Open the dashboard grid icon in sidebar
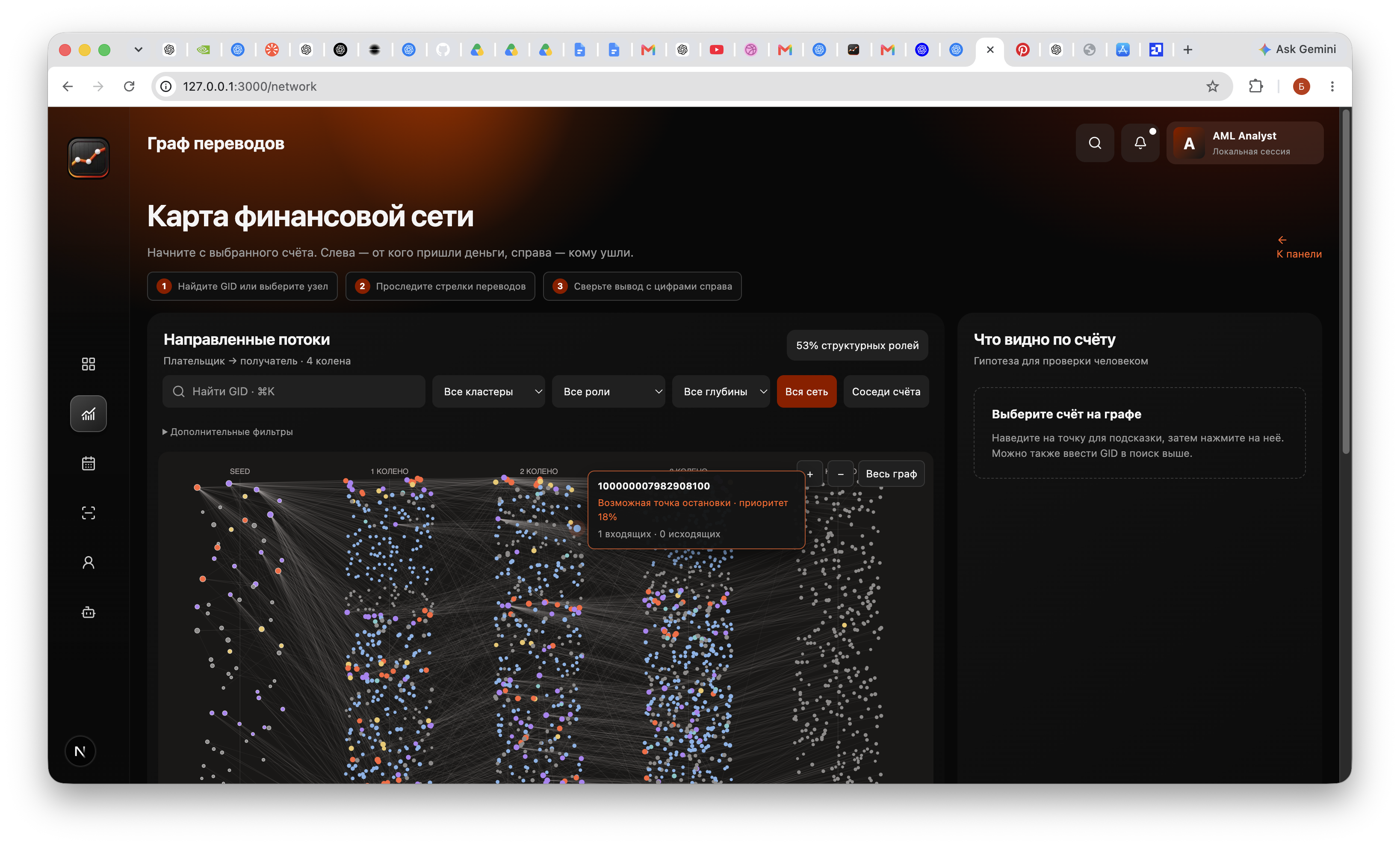The image size is (1400, 847). coord(88,364)
